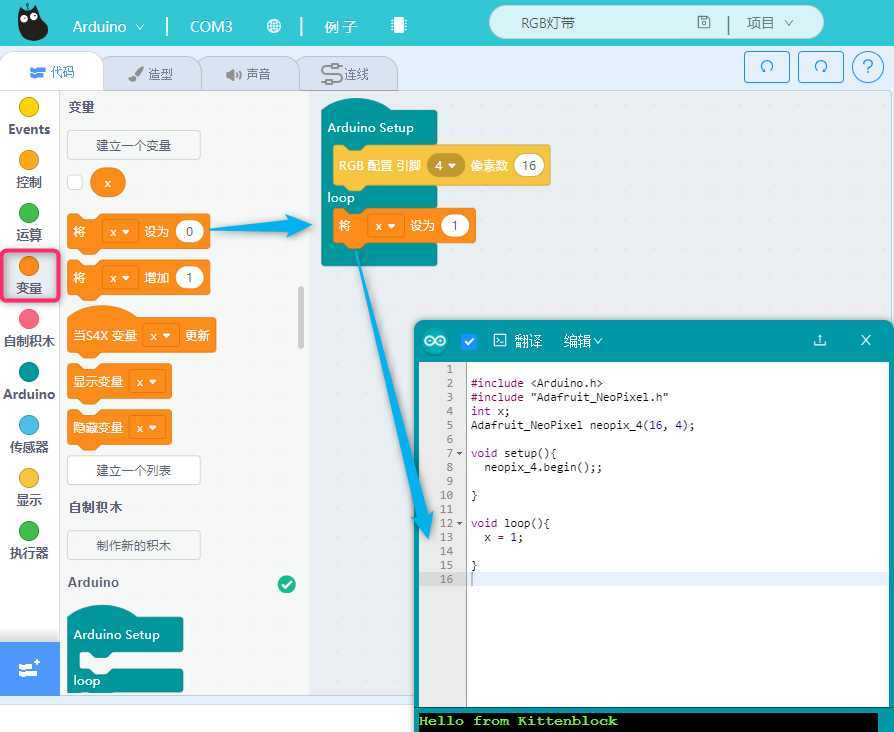Click 建立一个列表 button
The height and width of the screenshot is (732, 894).
point(134,470)
